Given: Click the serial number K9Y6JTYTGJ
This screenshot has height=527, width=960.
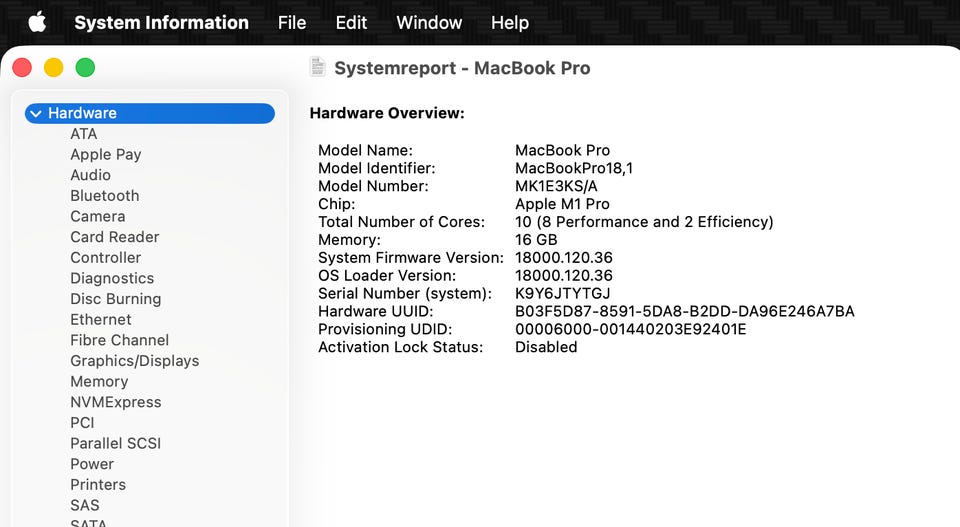Looking at the screenshot, I should point(563,293).
